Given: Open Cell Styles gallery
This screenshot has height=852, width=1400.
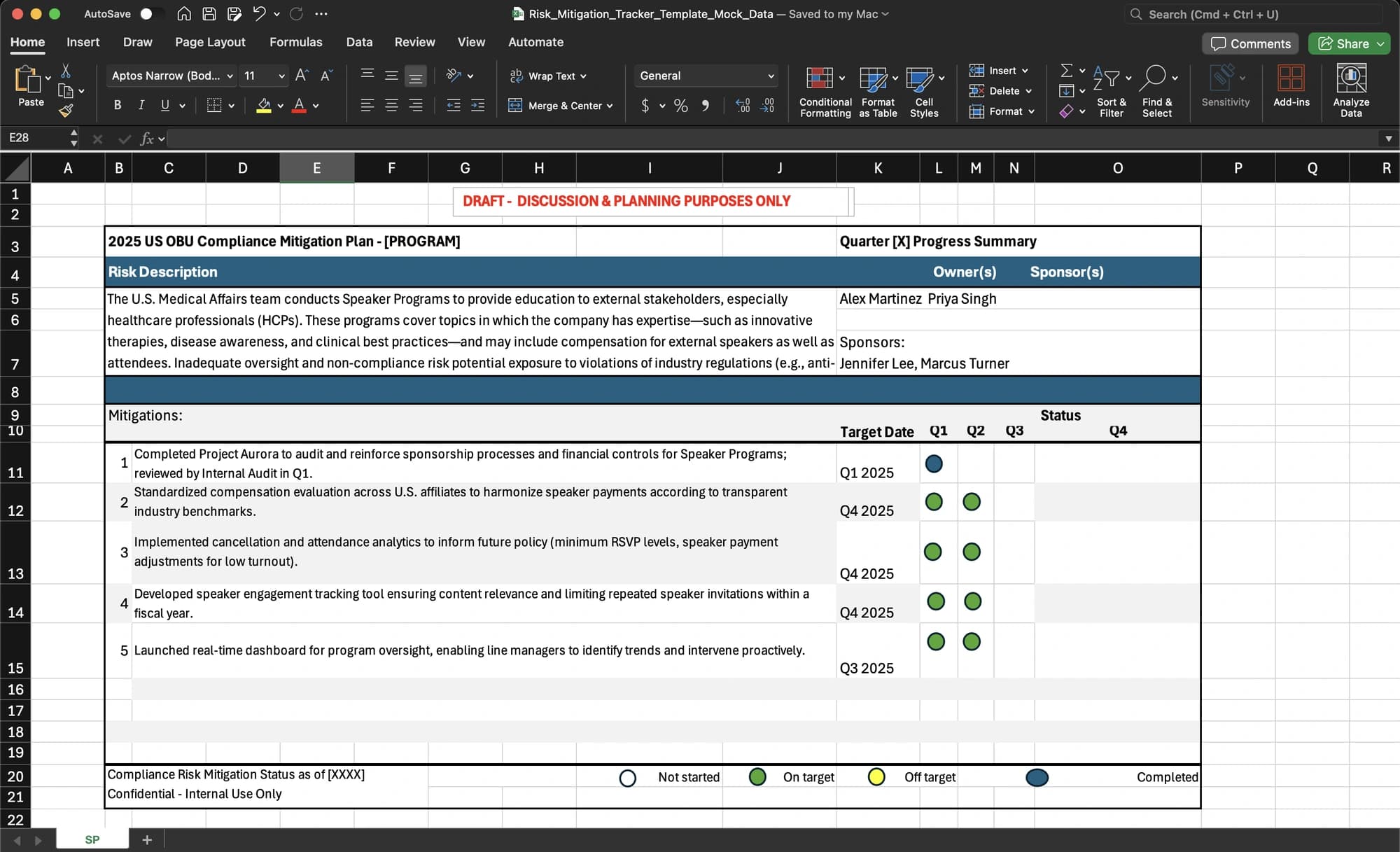Looking at the screenshot, I should [x=924, y=92].
